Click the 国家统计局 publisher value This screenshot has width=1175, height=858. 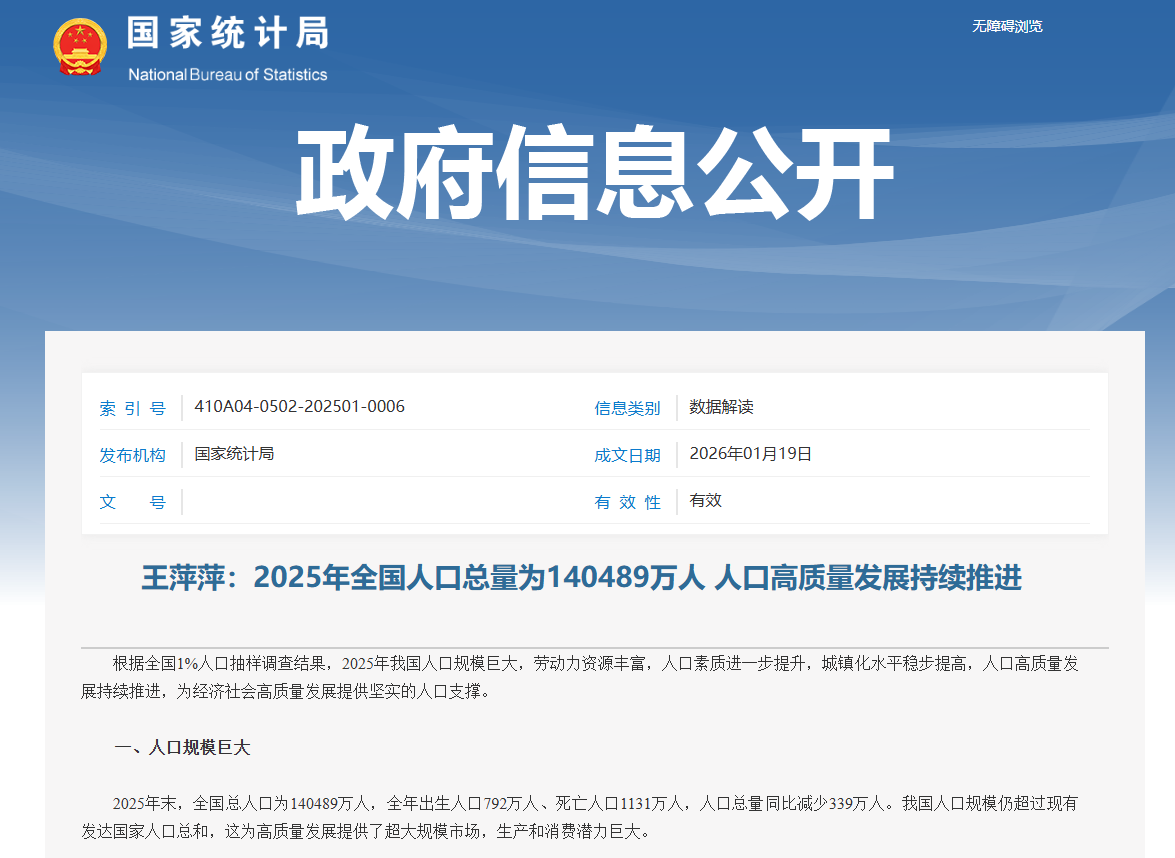[x=235, y=453]
